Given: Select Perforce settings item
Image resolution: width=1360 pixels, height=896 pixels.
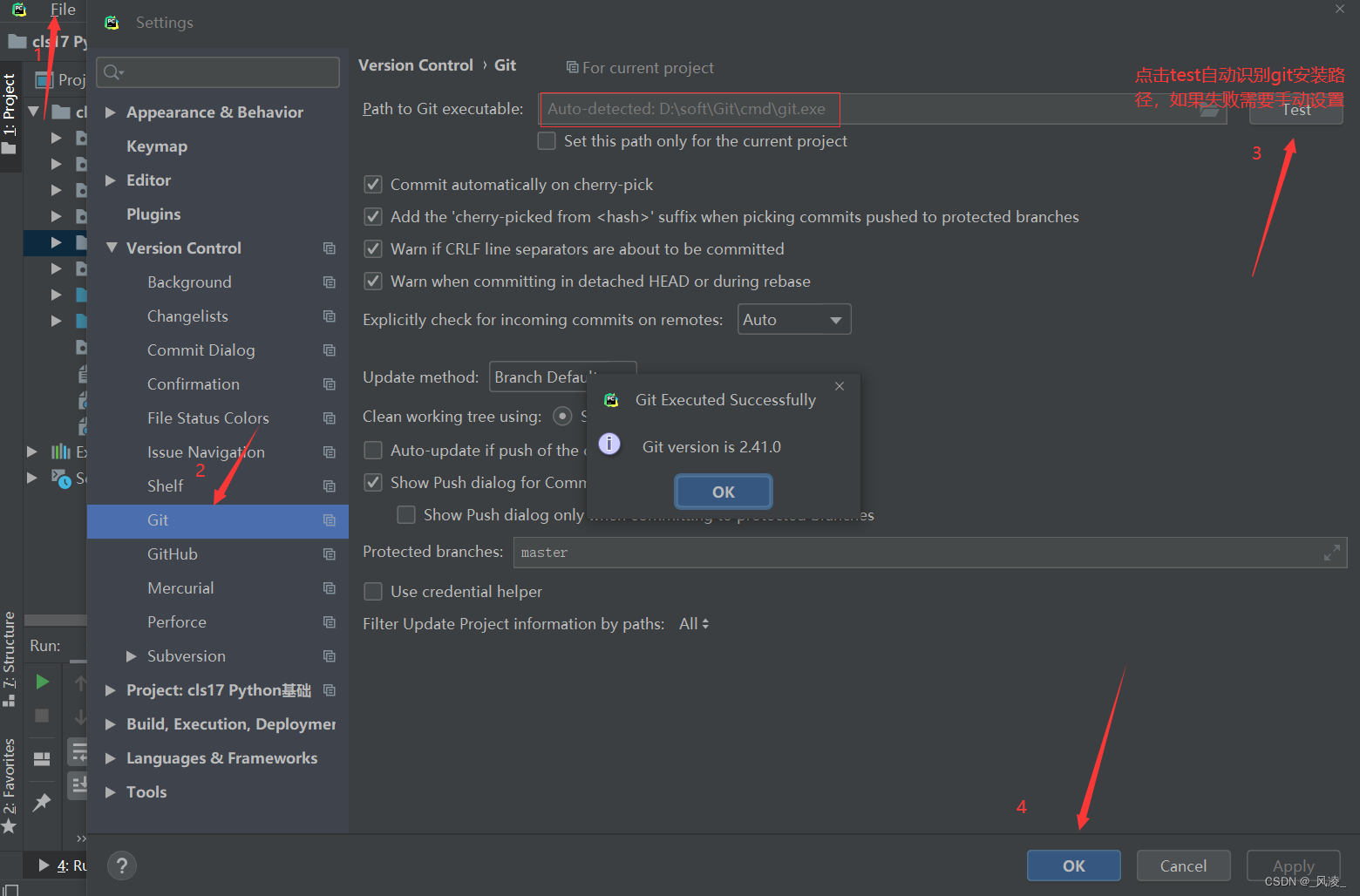Looking at the screenshot, I should tap(176, 622).
